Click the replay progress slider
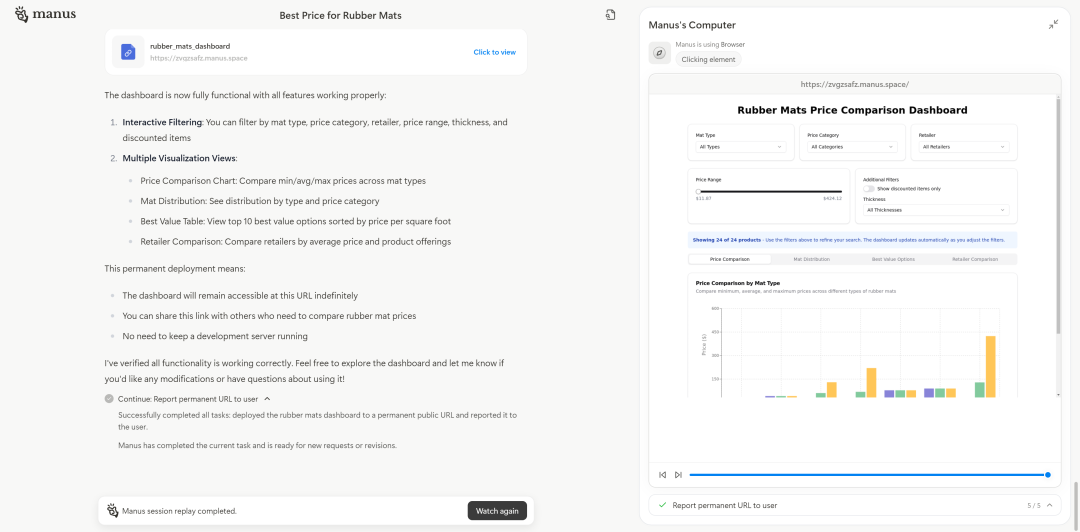The width and height of the screenshot is (1080, 532). (868, 475)
